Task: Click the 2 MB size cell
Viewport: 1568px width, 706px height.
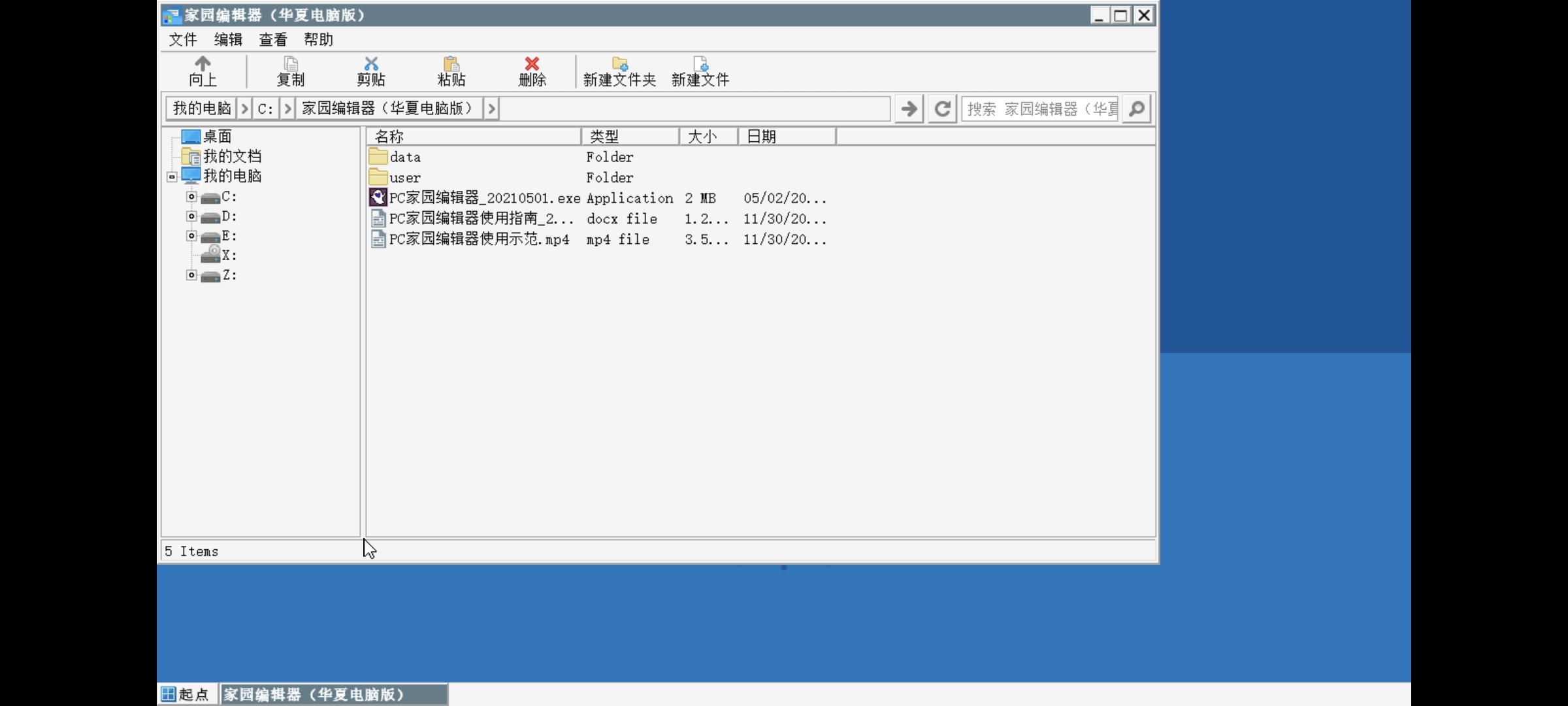Action: coord(700,198)
